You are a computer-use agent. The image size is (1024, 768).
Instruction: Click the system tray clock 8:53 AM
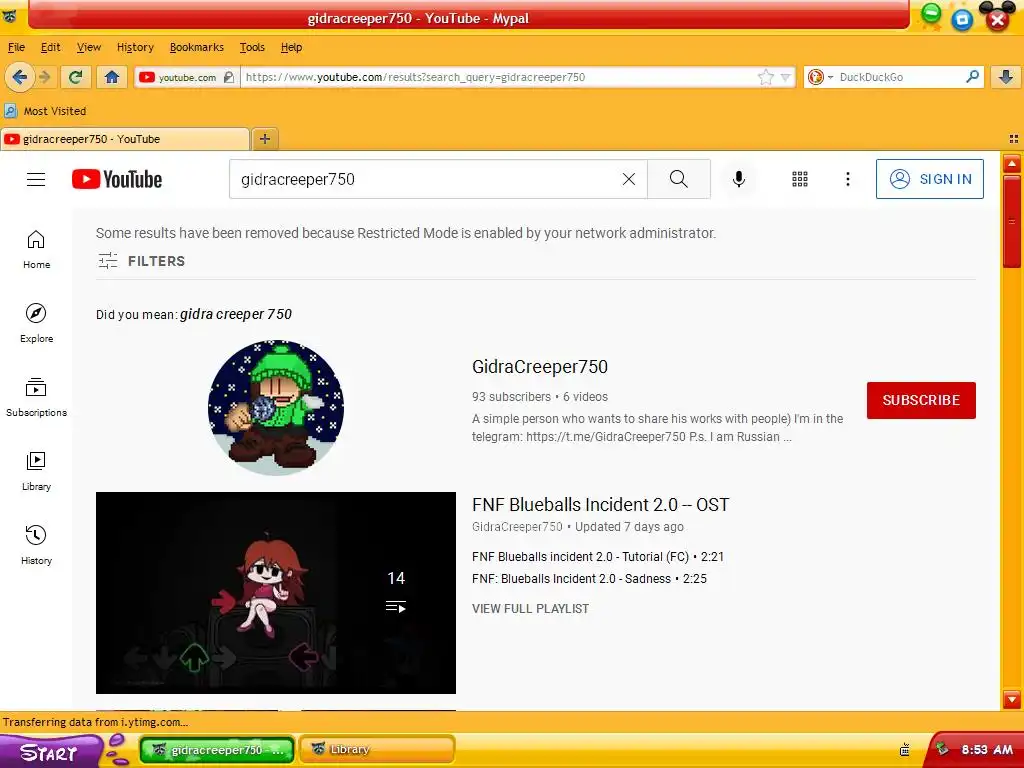click(987, 750)
